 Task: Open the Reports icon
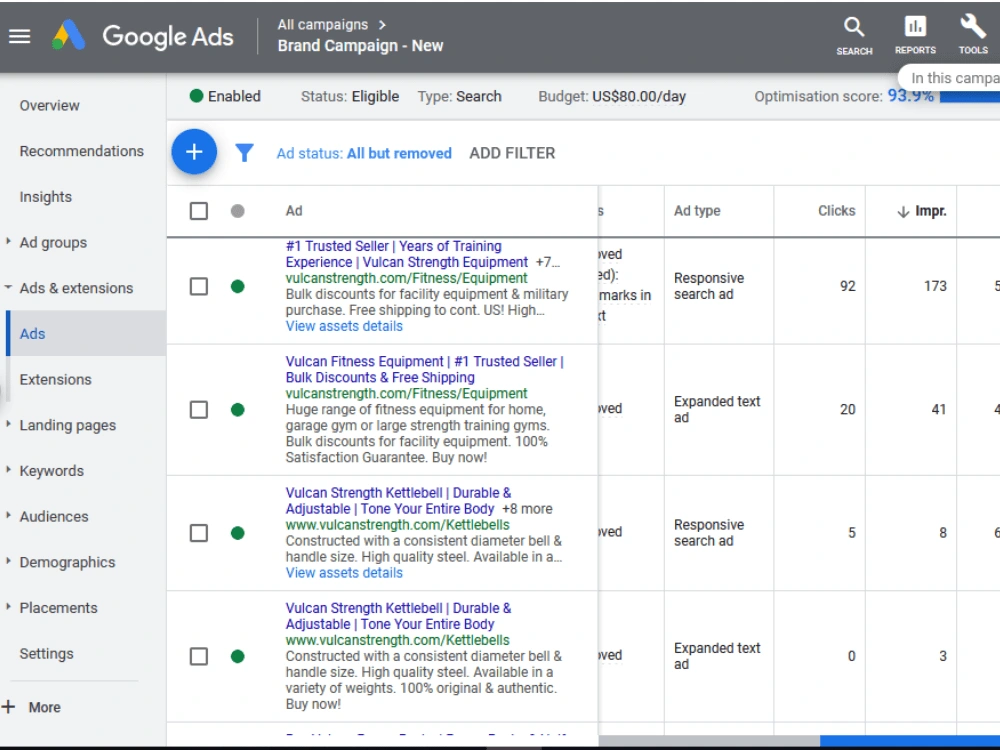coord(915,35)
